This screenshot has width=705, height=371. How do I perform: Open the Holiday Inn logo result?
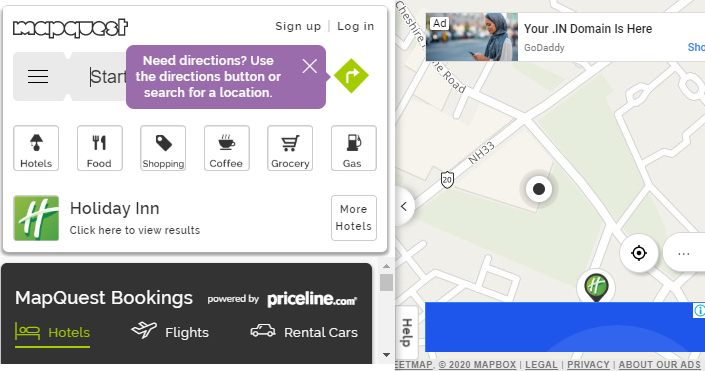[x=36, y=218]
